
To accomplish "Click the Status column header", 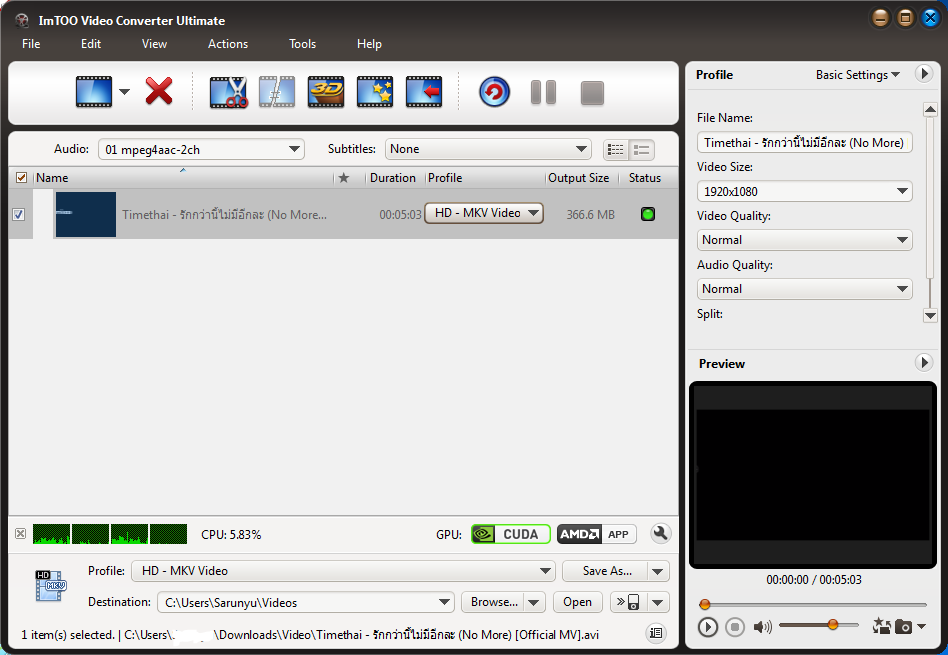I will 644,178.
